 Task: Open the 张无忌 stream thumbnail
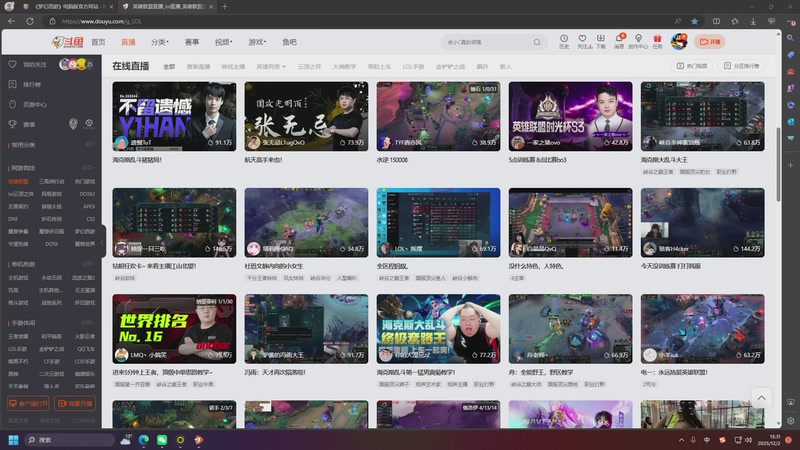coord(306,116)
